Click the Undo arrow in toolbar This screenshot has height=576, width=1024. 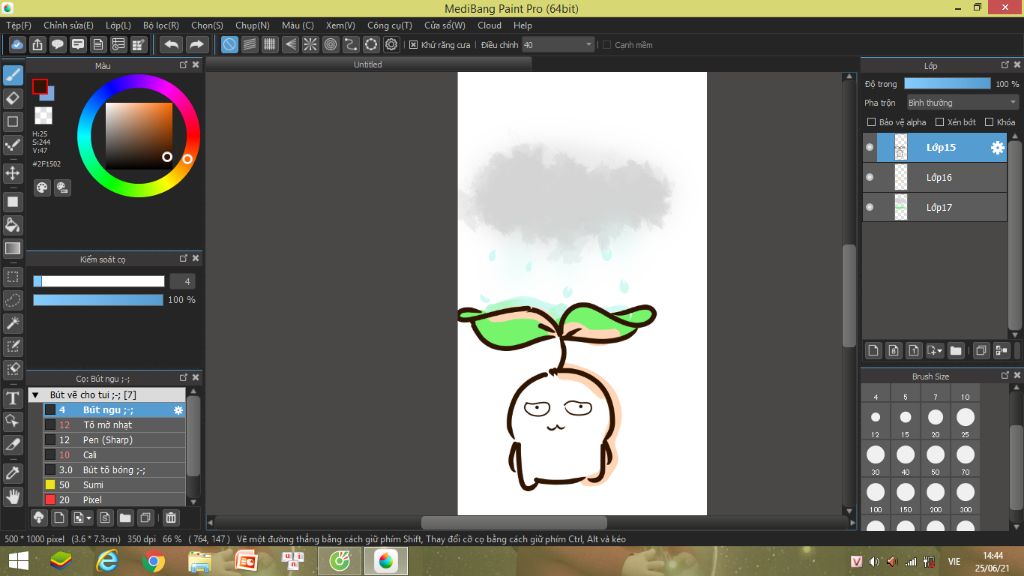click(171, 44)
